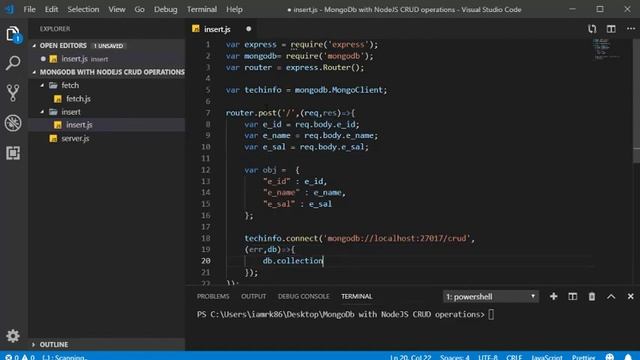This screenshot has height=360, width=640.
Task: Open the Go menu
Action: [140, 9]
